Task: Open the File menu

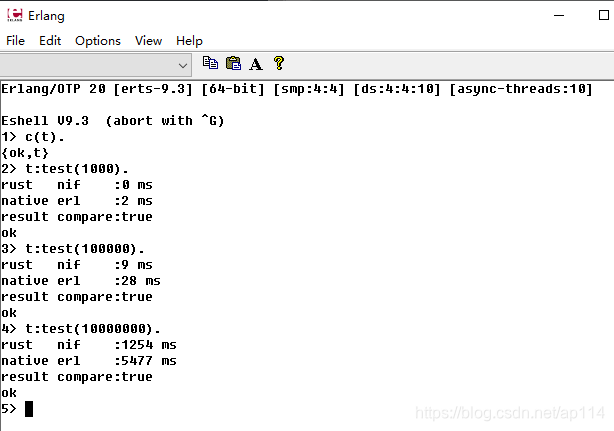Action: tap(15, 41)
